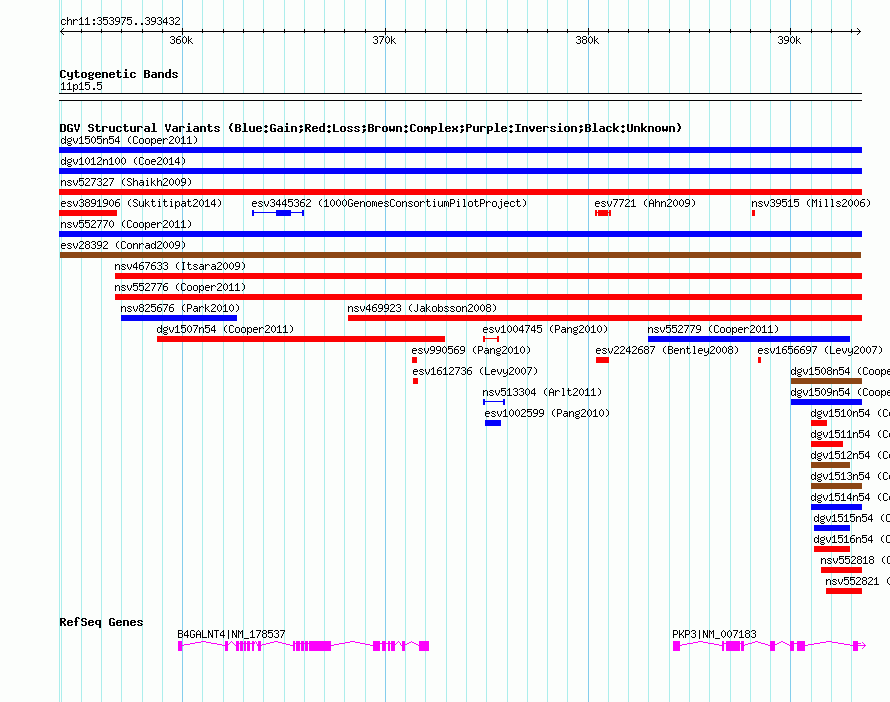Select the dgv1012n100 (Coe2014) variant label

(123, 161)
